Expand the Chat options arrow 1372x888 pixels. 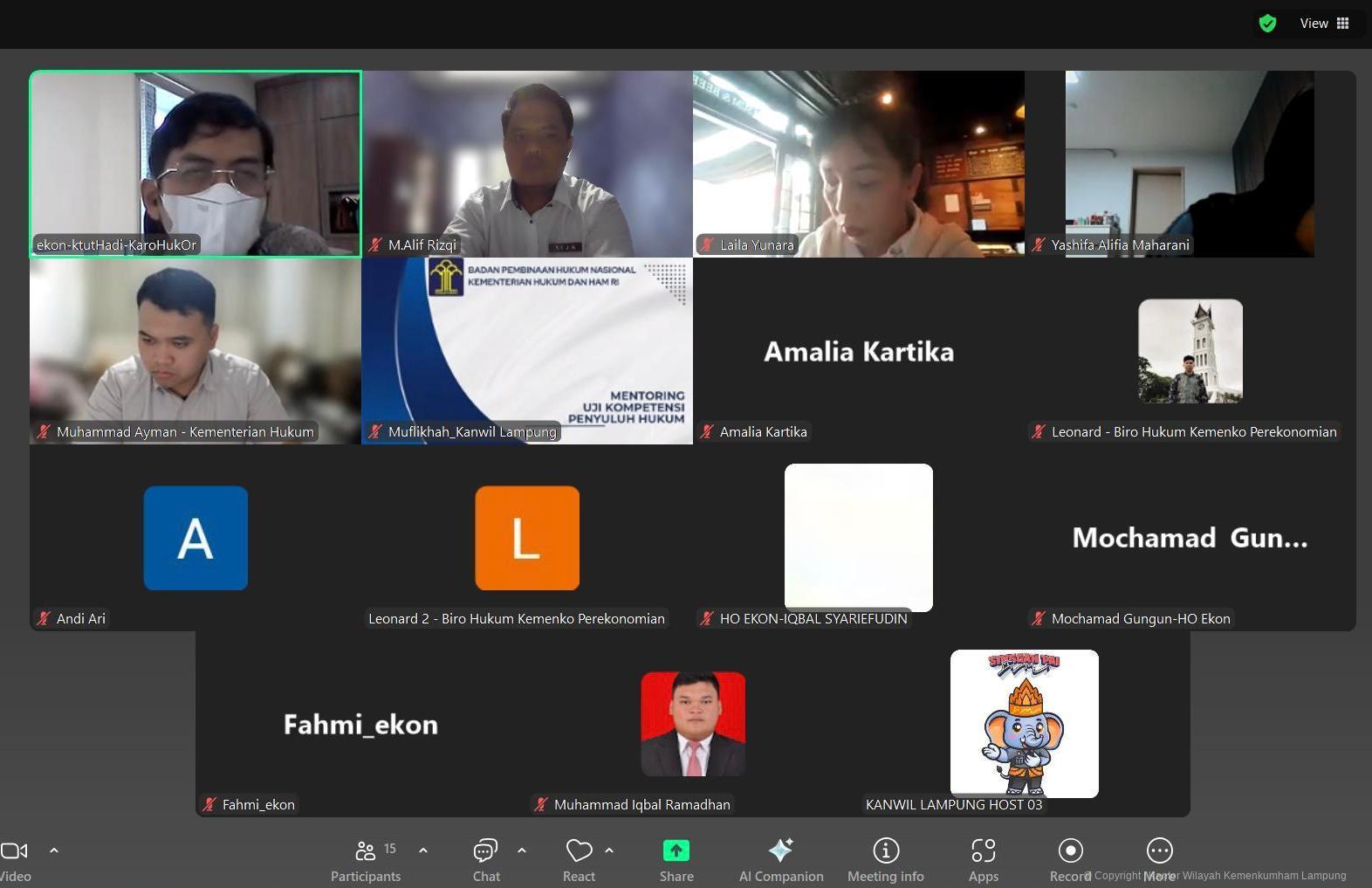pyautogui.click(x=522, y=850)
